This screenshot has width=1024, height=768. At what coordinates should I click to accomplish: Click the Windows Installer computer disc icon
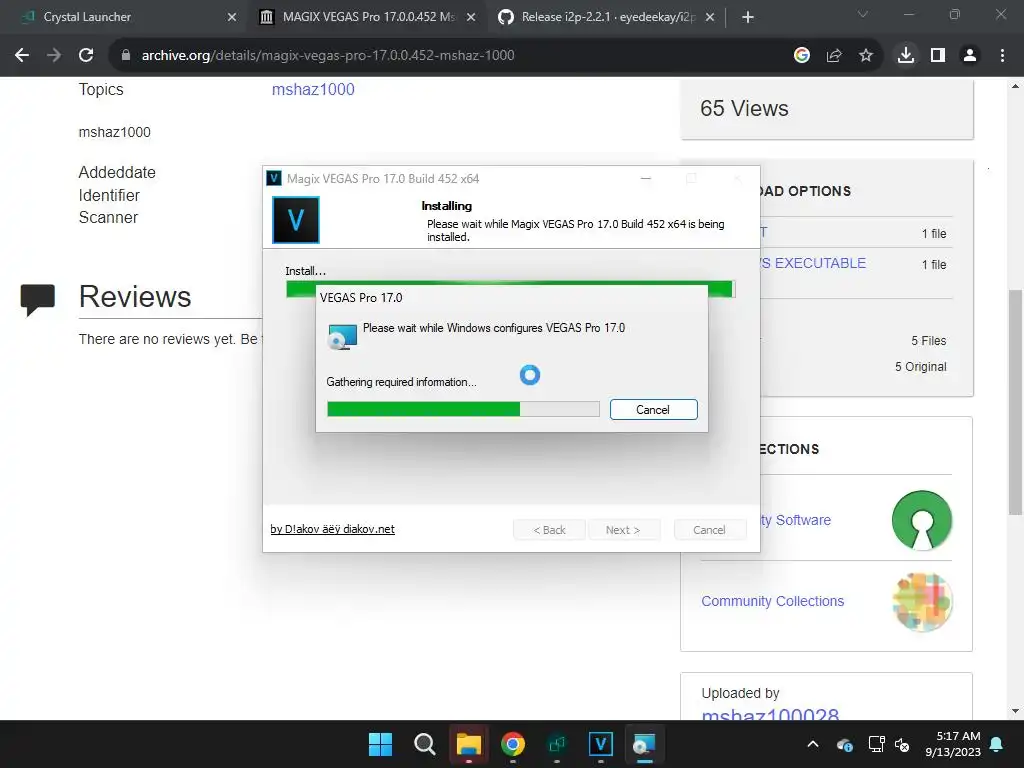click(342, 337)
